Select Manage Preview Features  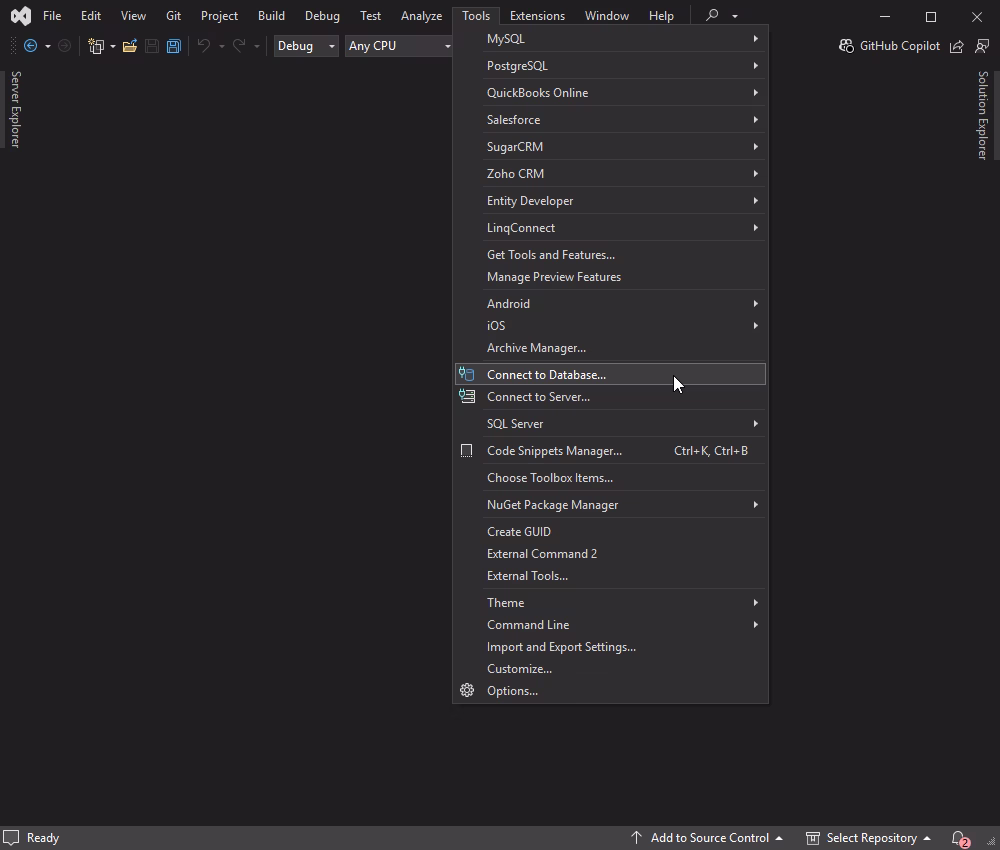pos(611,277)
